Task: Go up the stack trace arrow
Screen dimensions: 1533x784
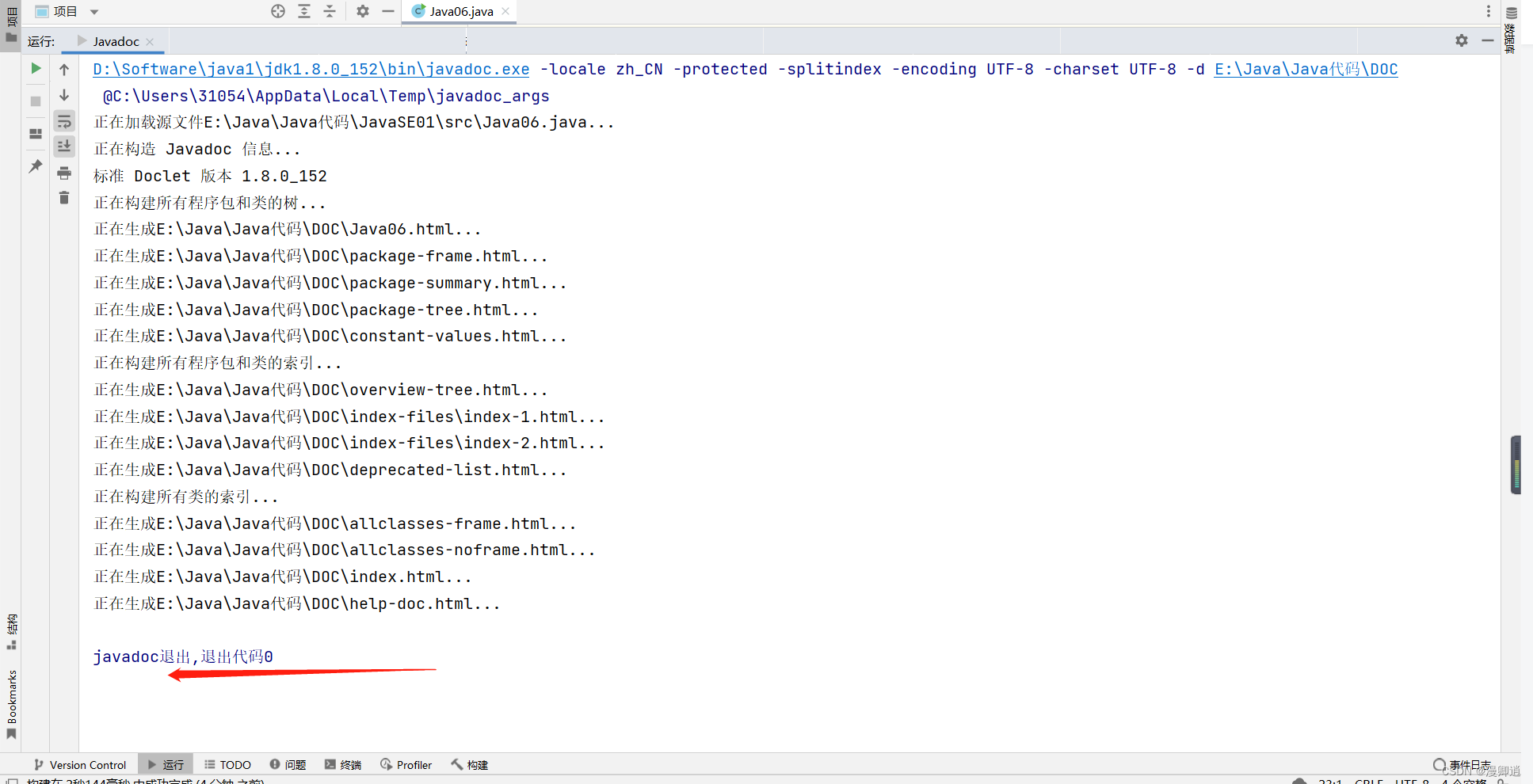Action: tap(64, 70)
